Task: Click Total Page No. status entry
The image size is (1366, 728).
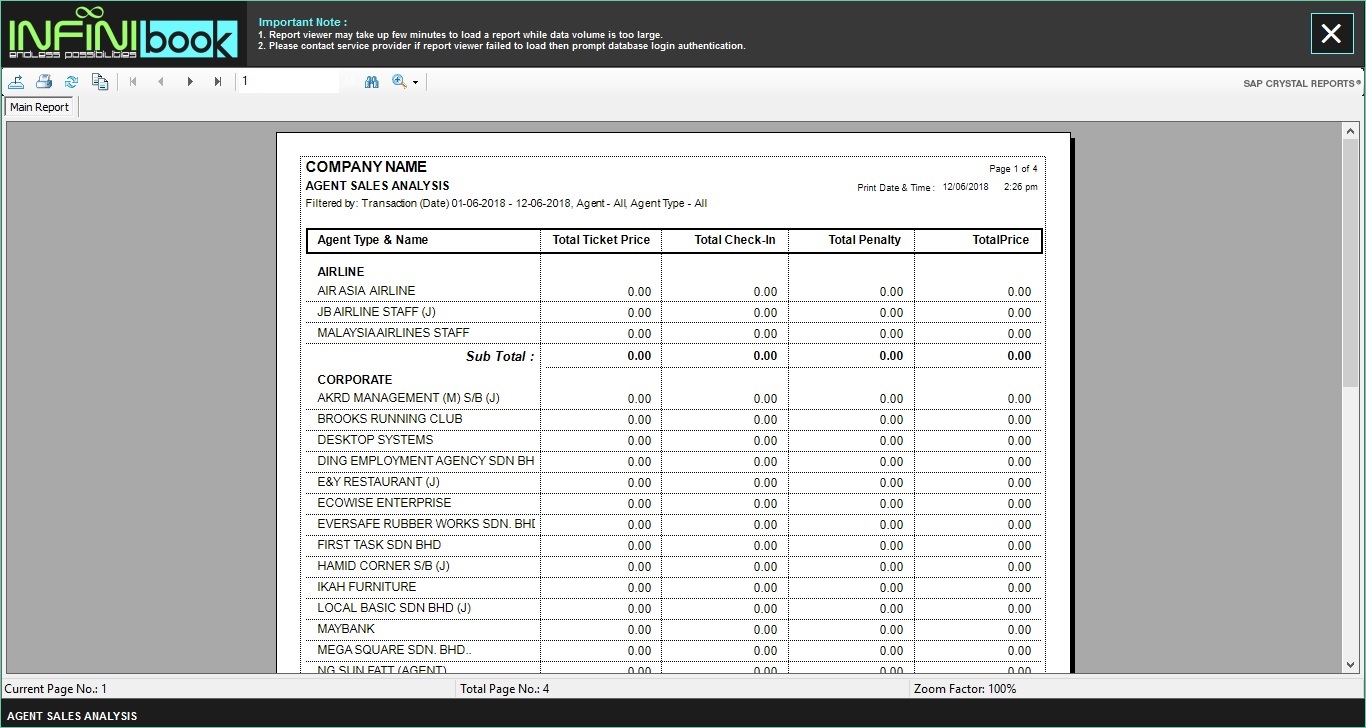Action: point(504,689)
